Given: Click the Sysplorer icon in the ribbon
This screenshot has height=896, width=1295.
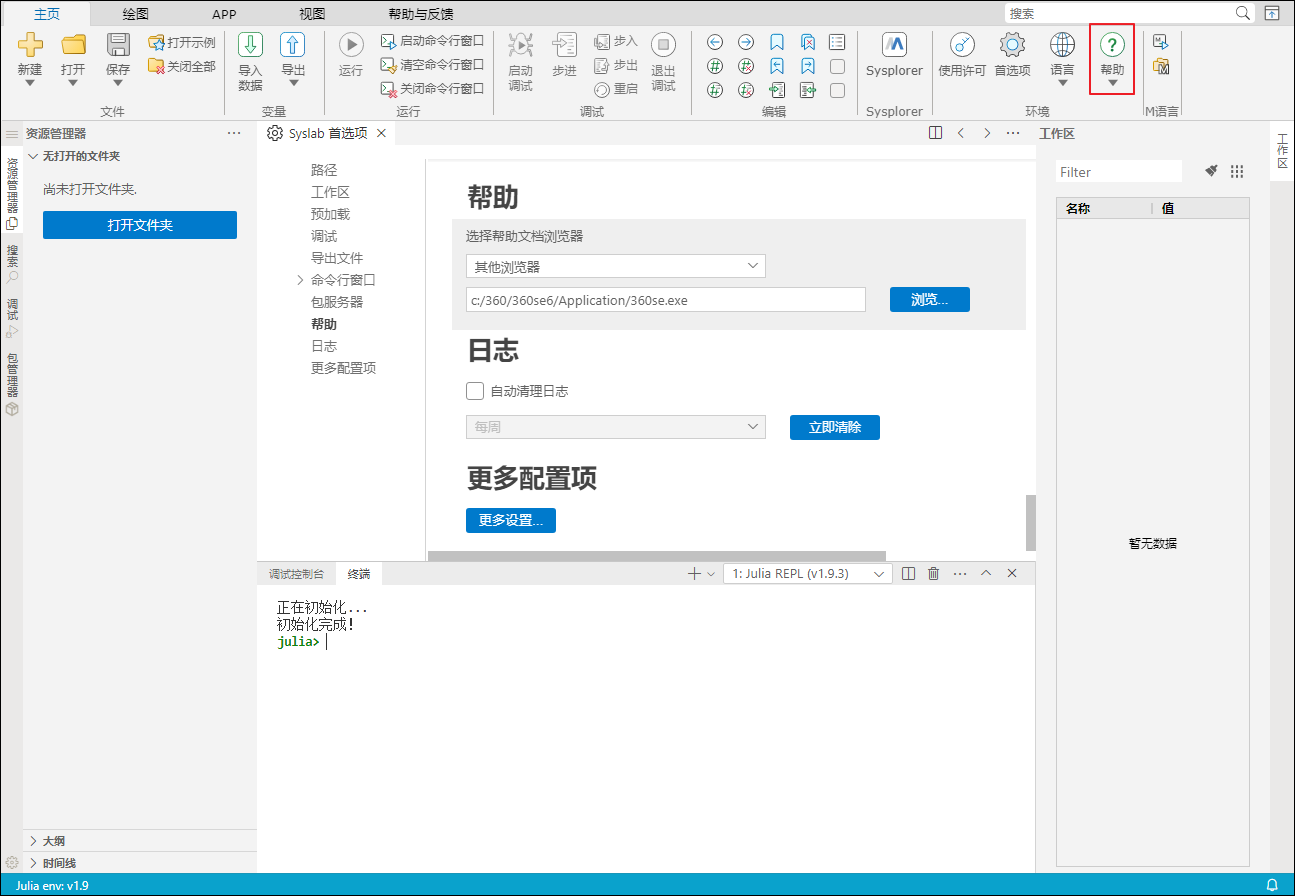Looking at the screenshot, I should [x=894, y=46].
